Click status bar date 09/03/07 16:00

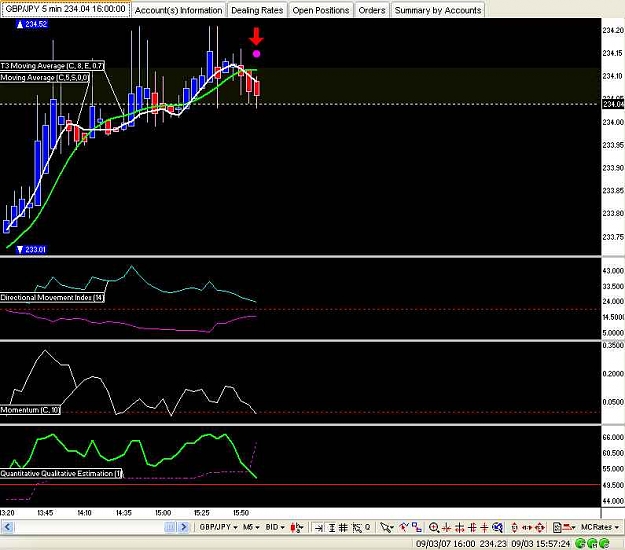coord(445,544)
